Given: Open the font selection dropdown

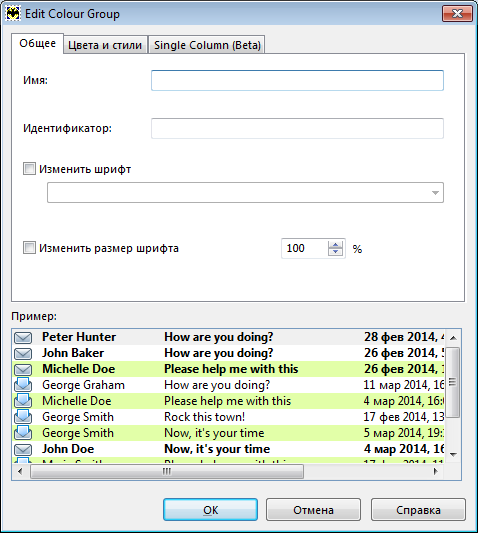Looking at the screenshot, I should (x=245, y=192).
